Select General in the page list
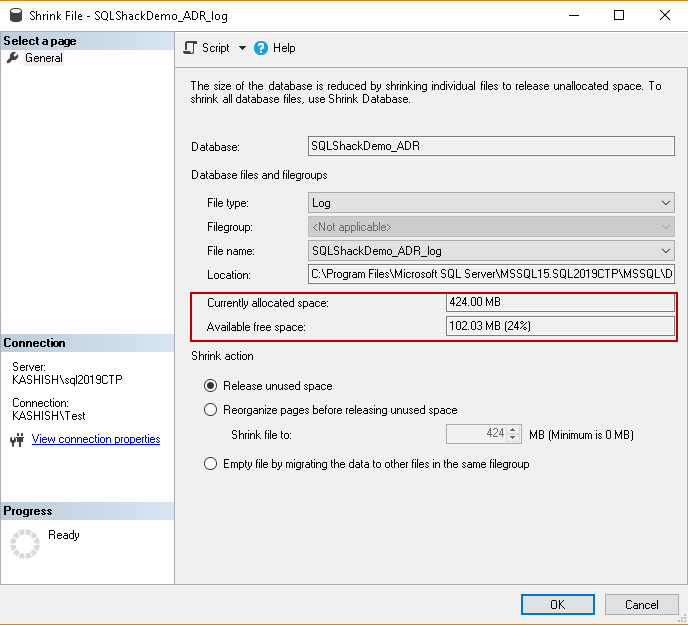The width and height of the screenshot is (688, 625). coord(44,58)
